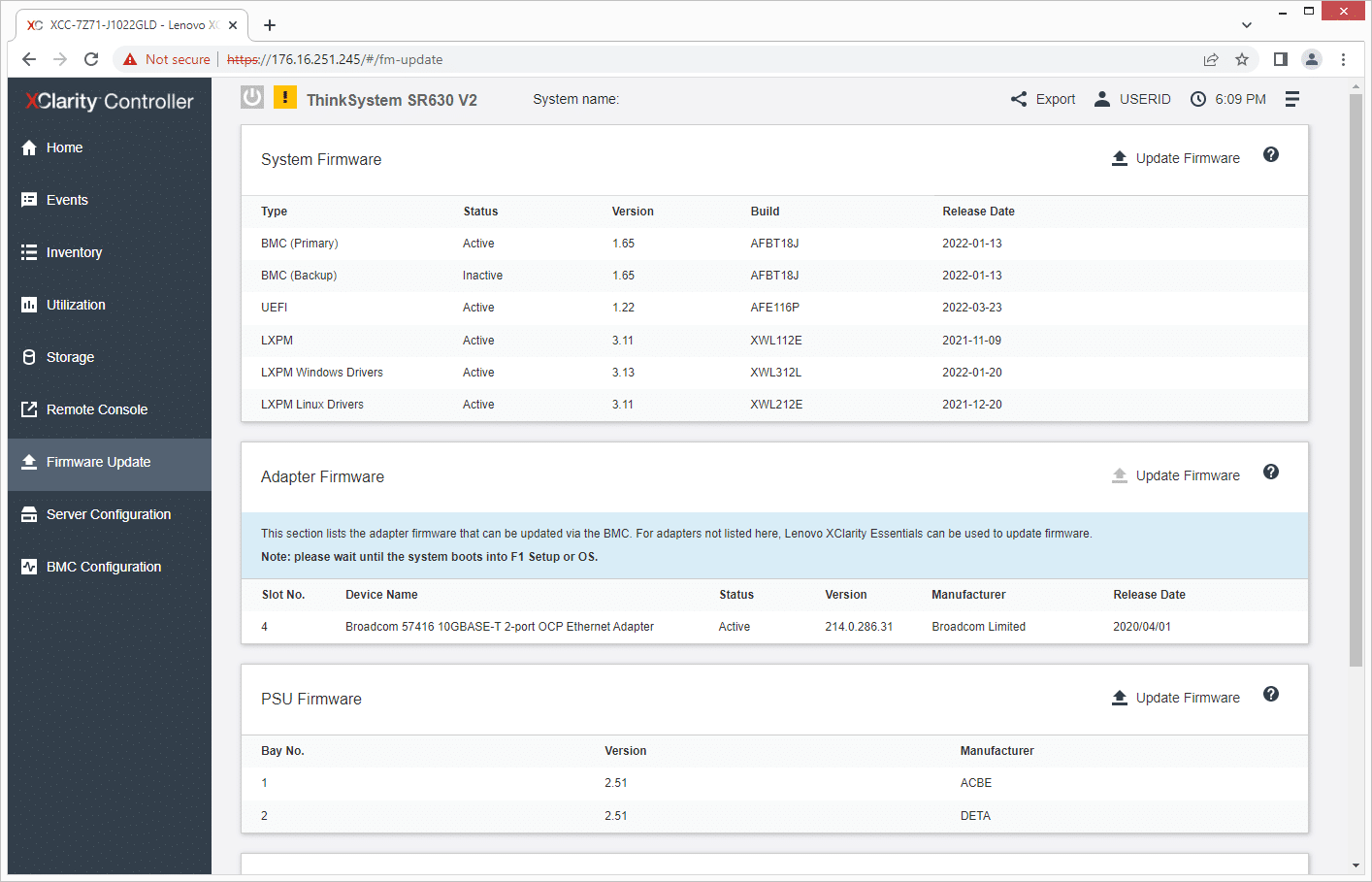Image resolution: width=1372 pixels, height=882 pixels.
Task: Expand BMC Configuration menu
Action: pyautogui.click(x=110, y=567)
